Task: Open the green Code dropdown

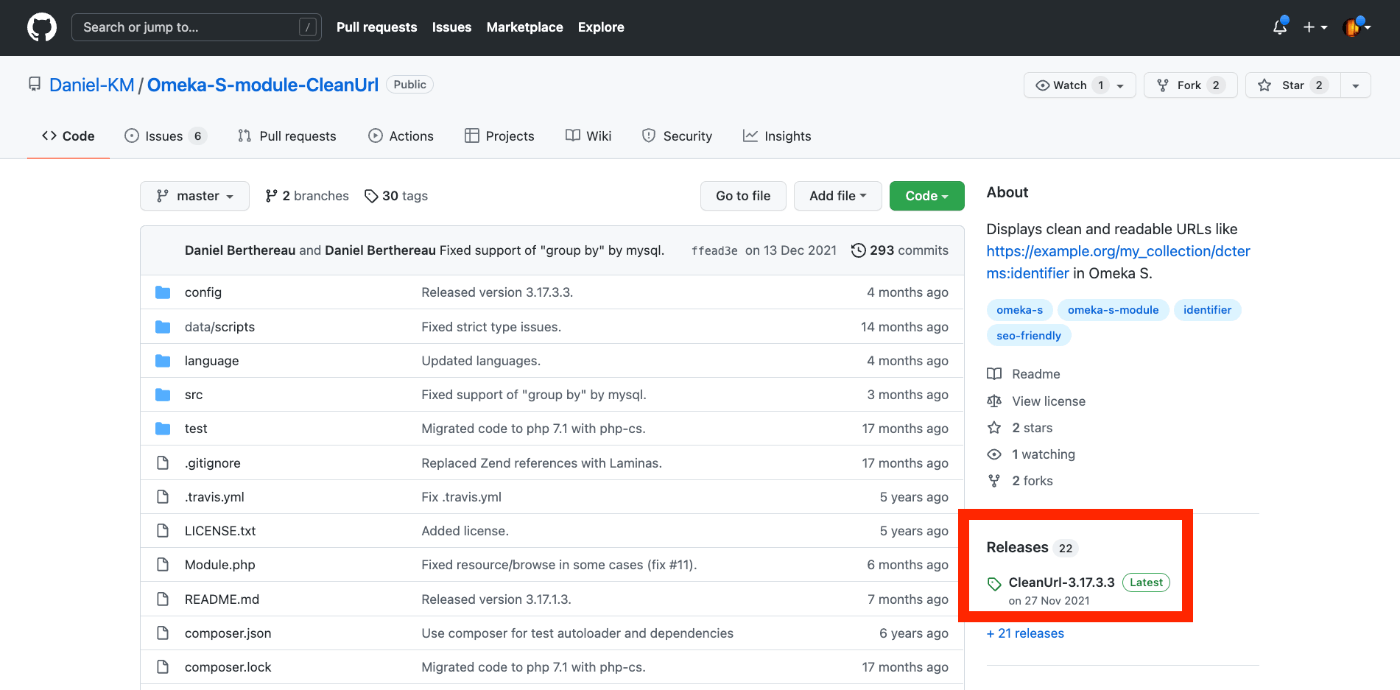Action: [x=927, y=196]
